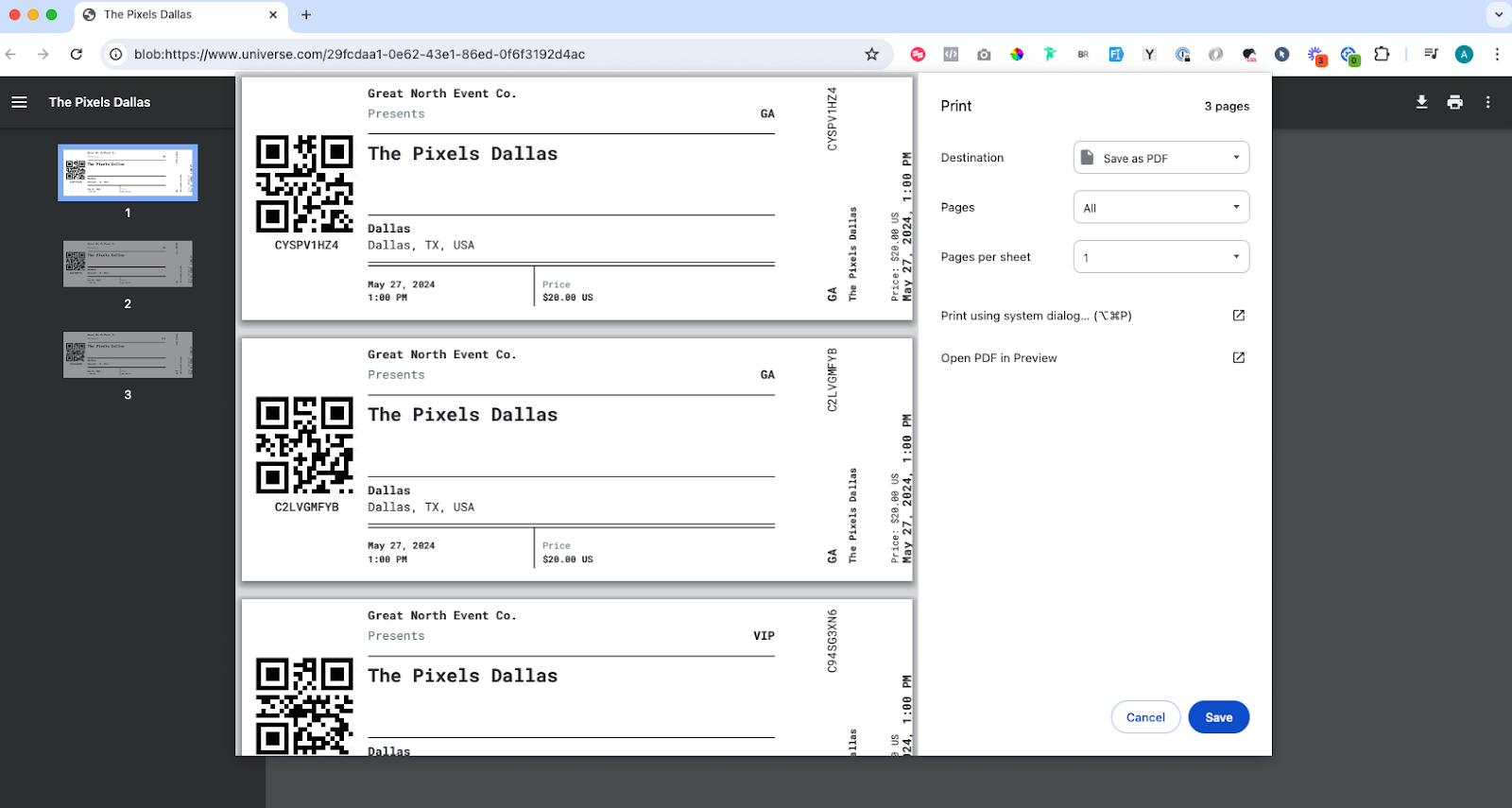The width and height of the screenshot is (1512, 808).
Task: Click the download PDF icon
Action: point(1421,102)
